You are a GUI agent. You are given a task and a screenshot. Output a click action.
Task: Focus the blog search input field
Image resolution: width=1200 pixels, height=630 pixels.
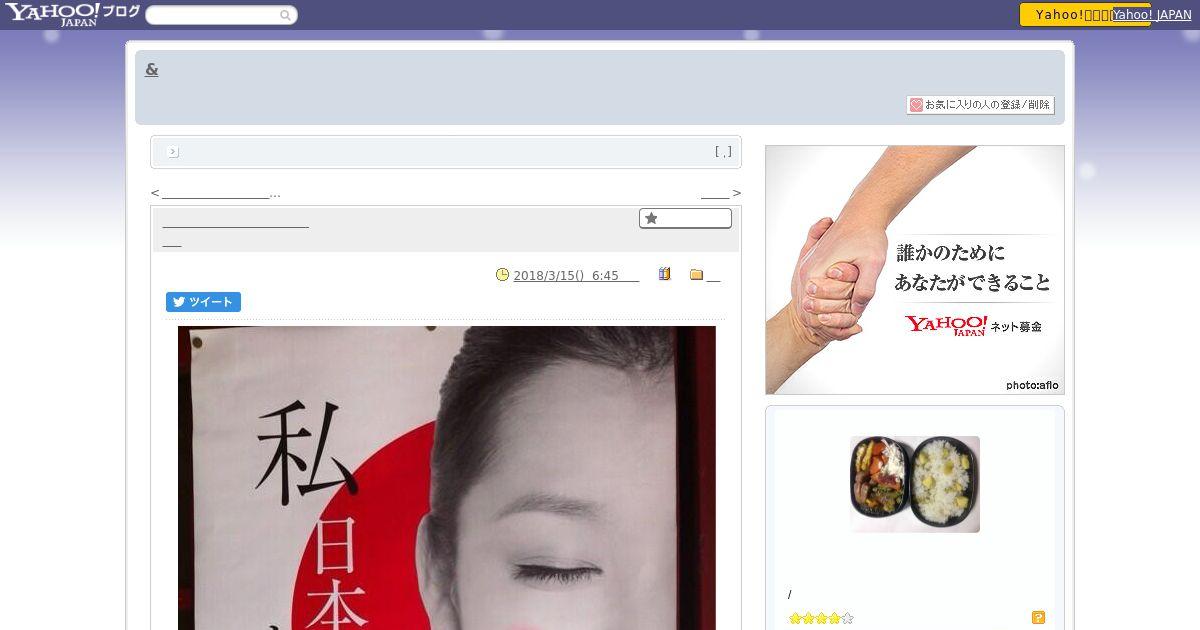213,15
